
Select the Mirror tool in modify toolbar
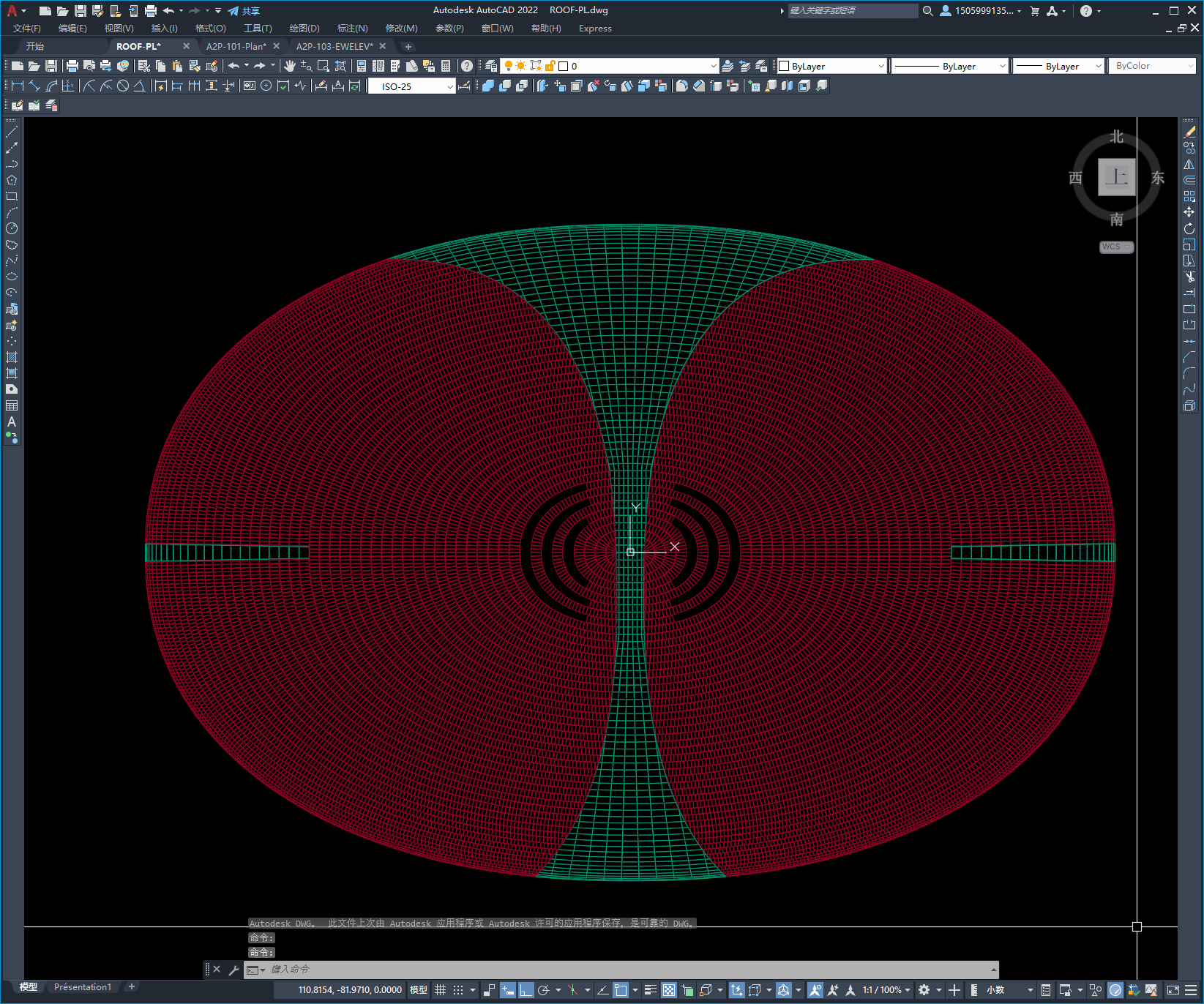coord(1189,164)
